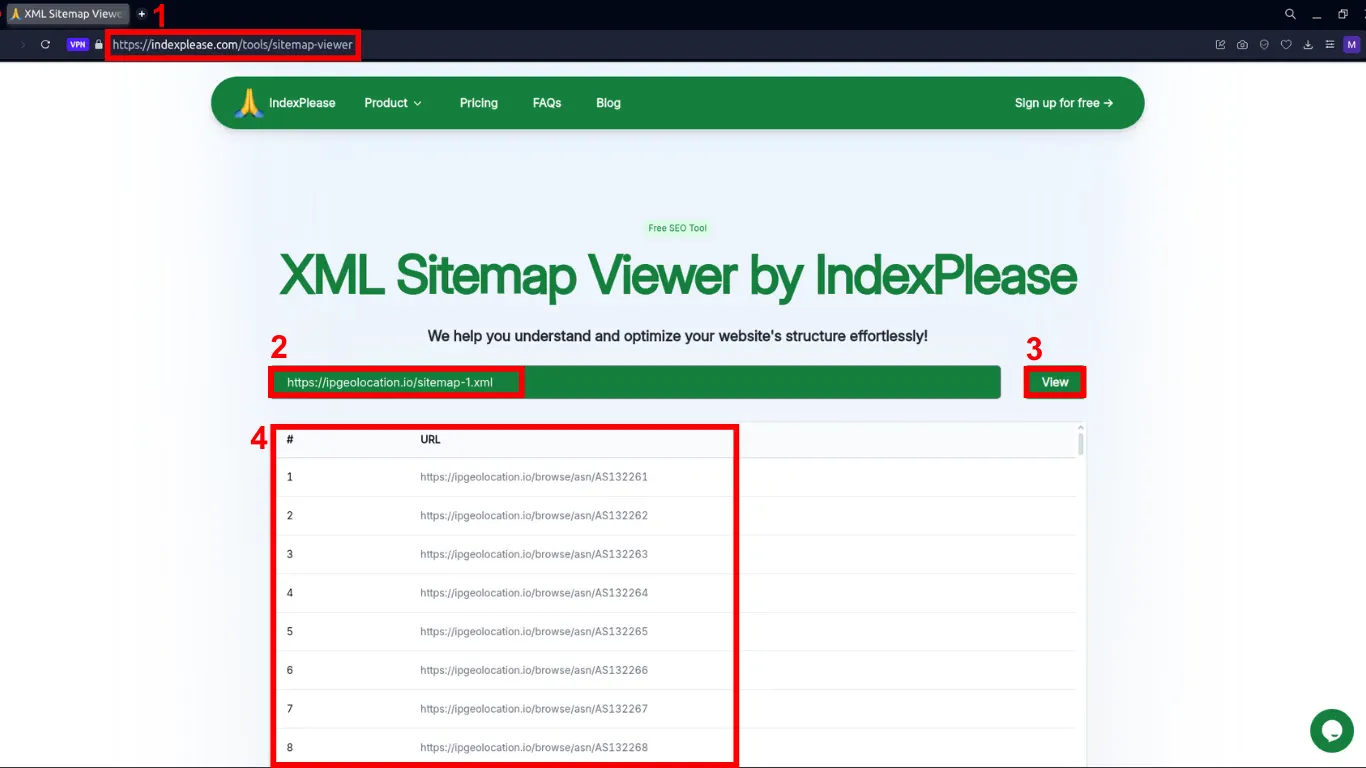Select the URL ending in AS132265
The height and width of the screenshot is (768, 1366).
(x=534, y=632)
